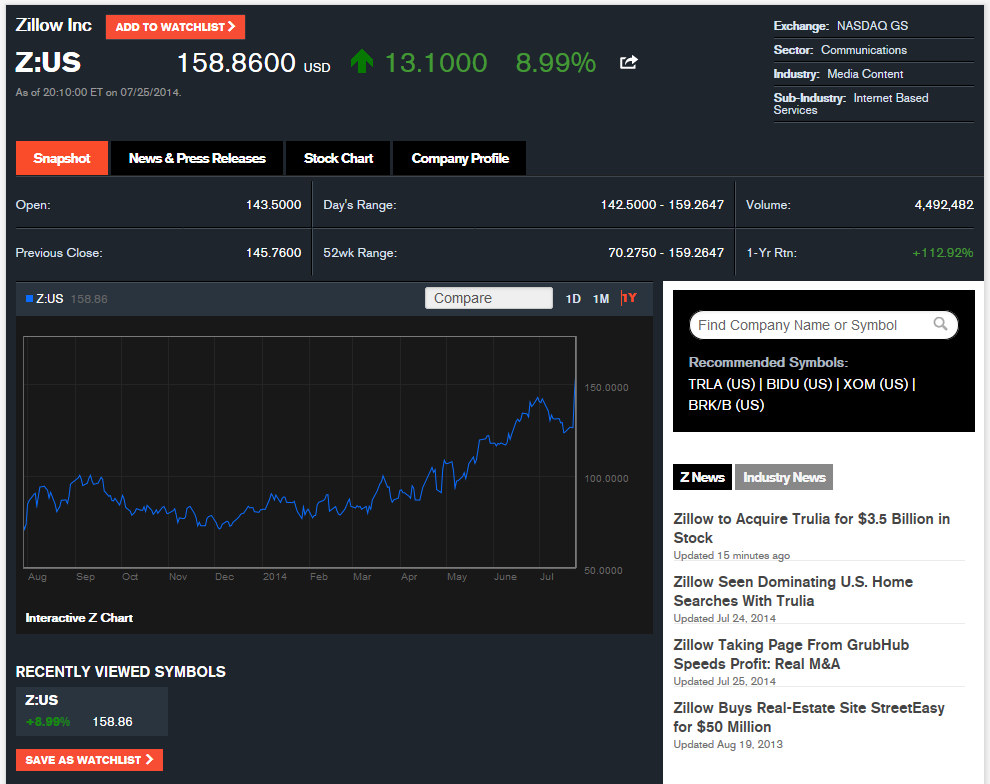Open the TRLA (US) recommended symbol
The image size is (990, 784).
click(x=722, y=384)
